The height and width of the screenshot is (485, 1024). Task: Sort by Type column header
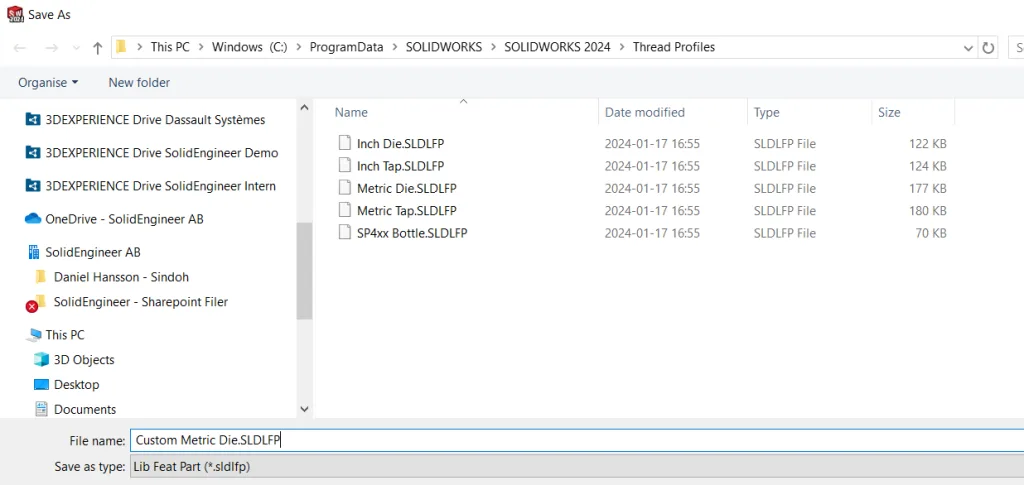767,112
